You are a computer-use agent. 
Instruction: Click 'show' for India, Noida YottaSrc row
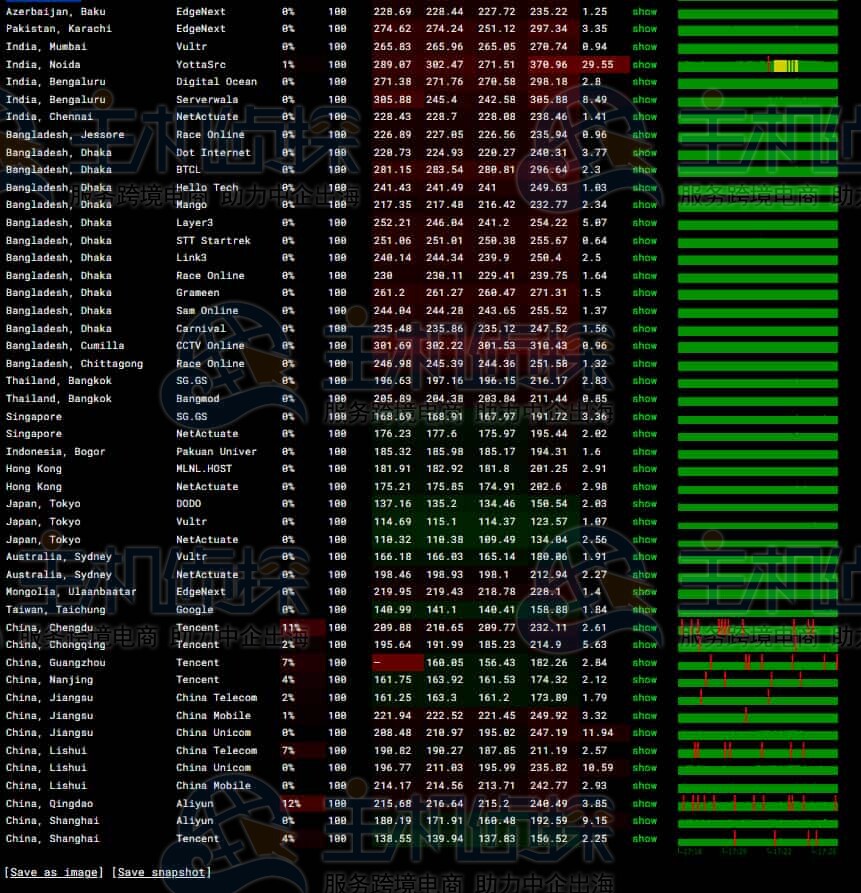[644, 64]
